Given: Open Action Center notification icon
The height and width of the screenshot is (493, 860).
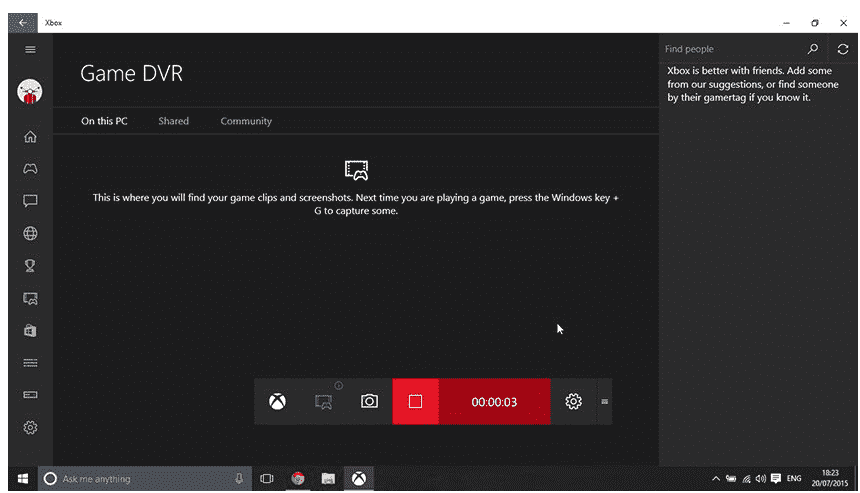Looking at the screenshot, I should 776,479.
